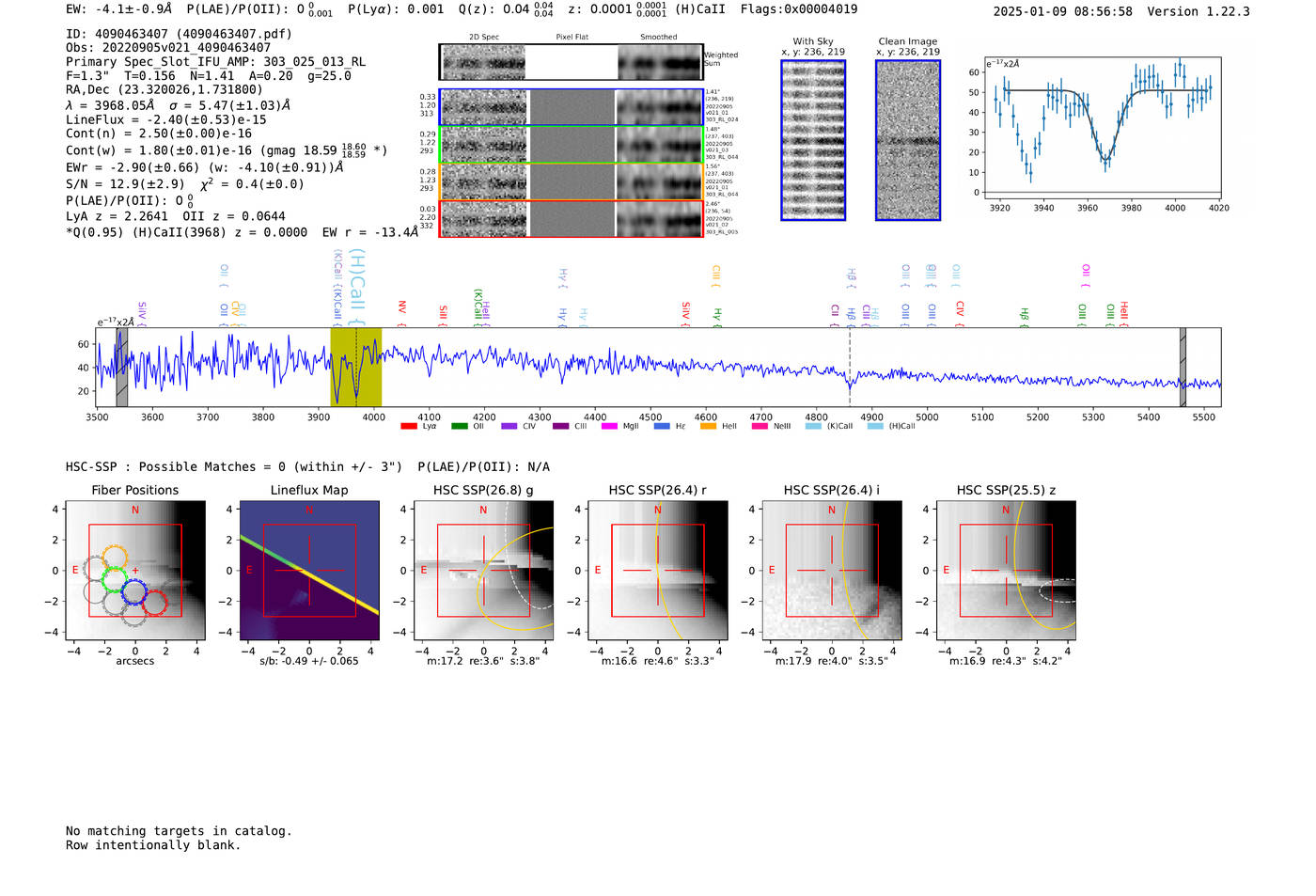Select the Clean Image cutout
Image resolution: width=1316 pixels, height=896 pixels.
(908, 140)
